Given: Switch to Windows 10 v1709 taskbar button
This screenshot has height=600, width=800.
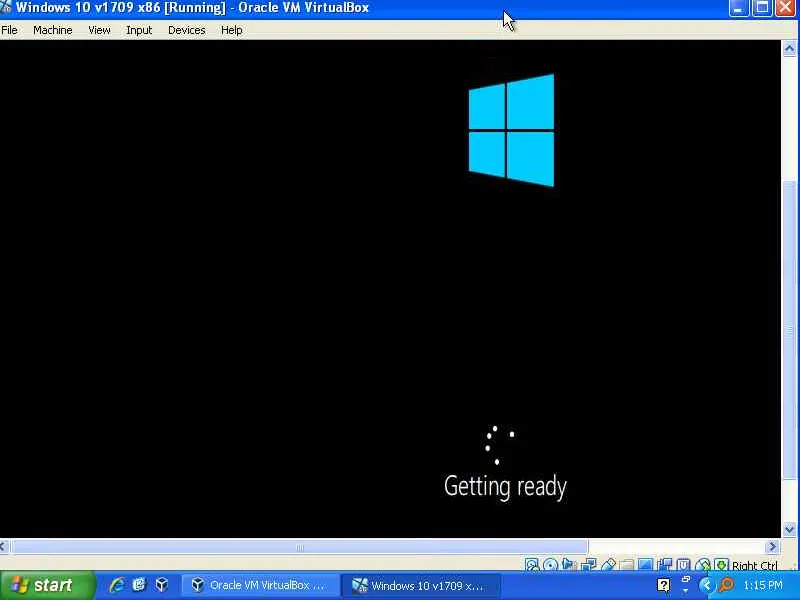Looking at the screenshot, I should point(420,585).
